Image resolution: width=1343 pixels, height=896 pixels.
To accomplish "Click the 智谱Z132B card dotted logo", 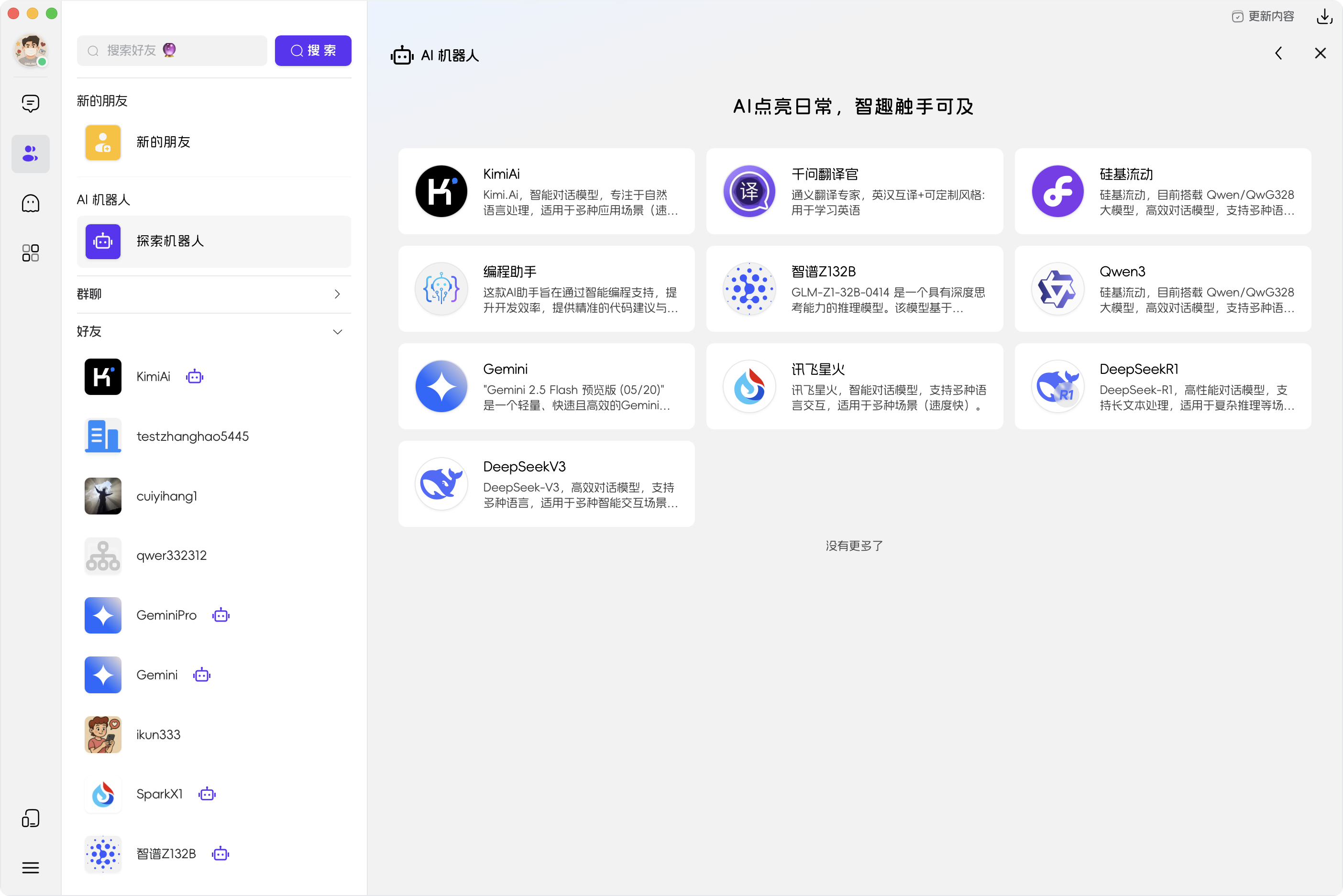I will click(x=749, y=289).
